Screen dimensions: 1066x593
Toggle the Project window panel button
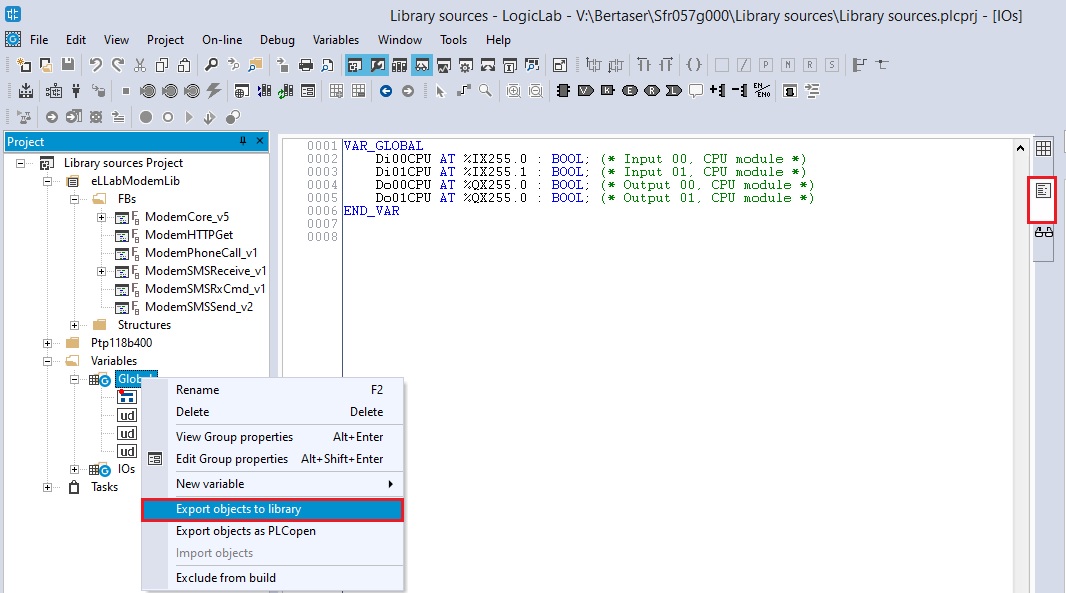[355, 65]
